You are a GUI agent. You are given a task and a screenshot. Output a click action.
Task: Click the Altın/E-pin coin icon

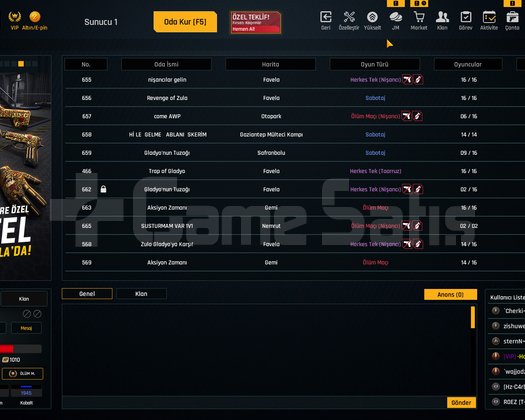point(35,16)
